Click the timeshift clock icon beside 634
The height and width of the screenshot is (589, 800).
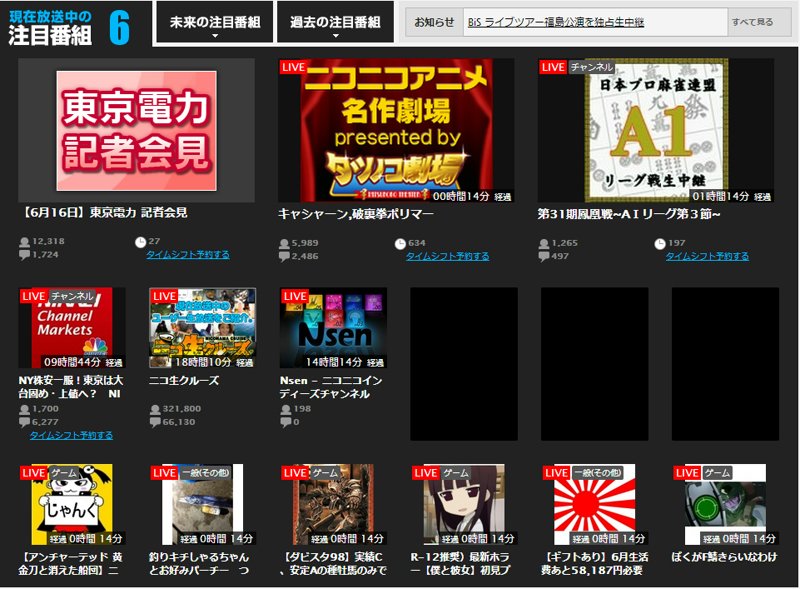400,243
